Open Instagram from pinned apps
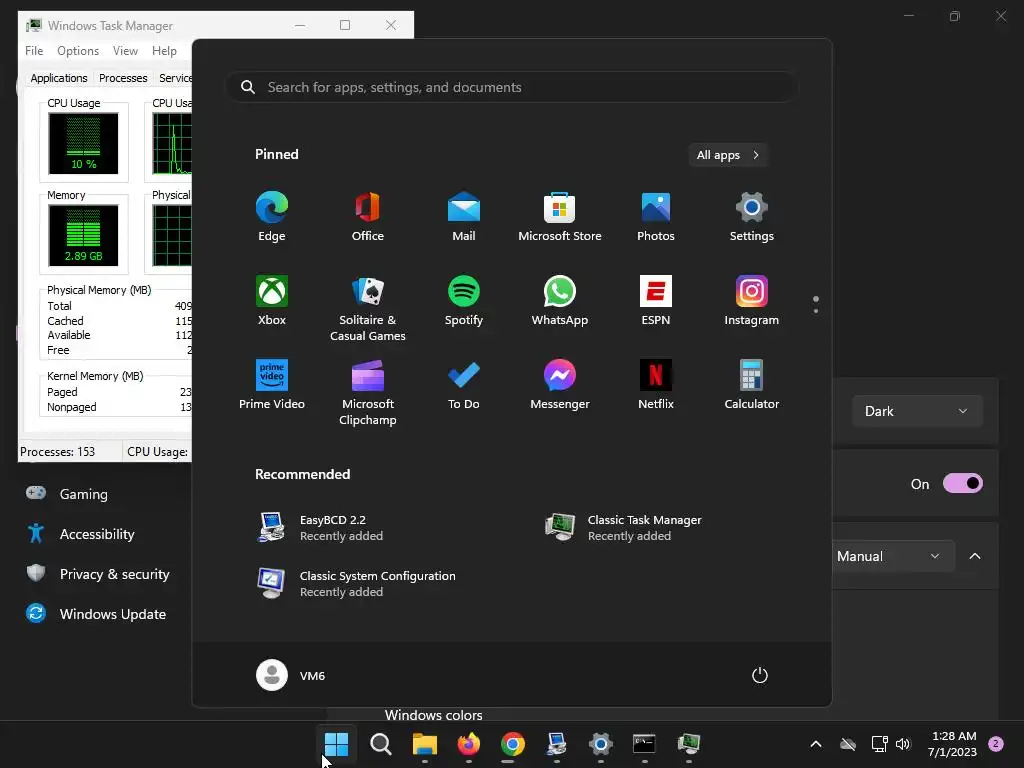This screenshot has height=768, width=1024. click(x=752, y=301)
